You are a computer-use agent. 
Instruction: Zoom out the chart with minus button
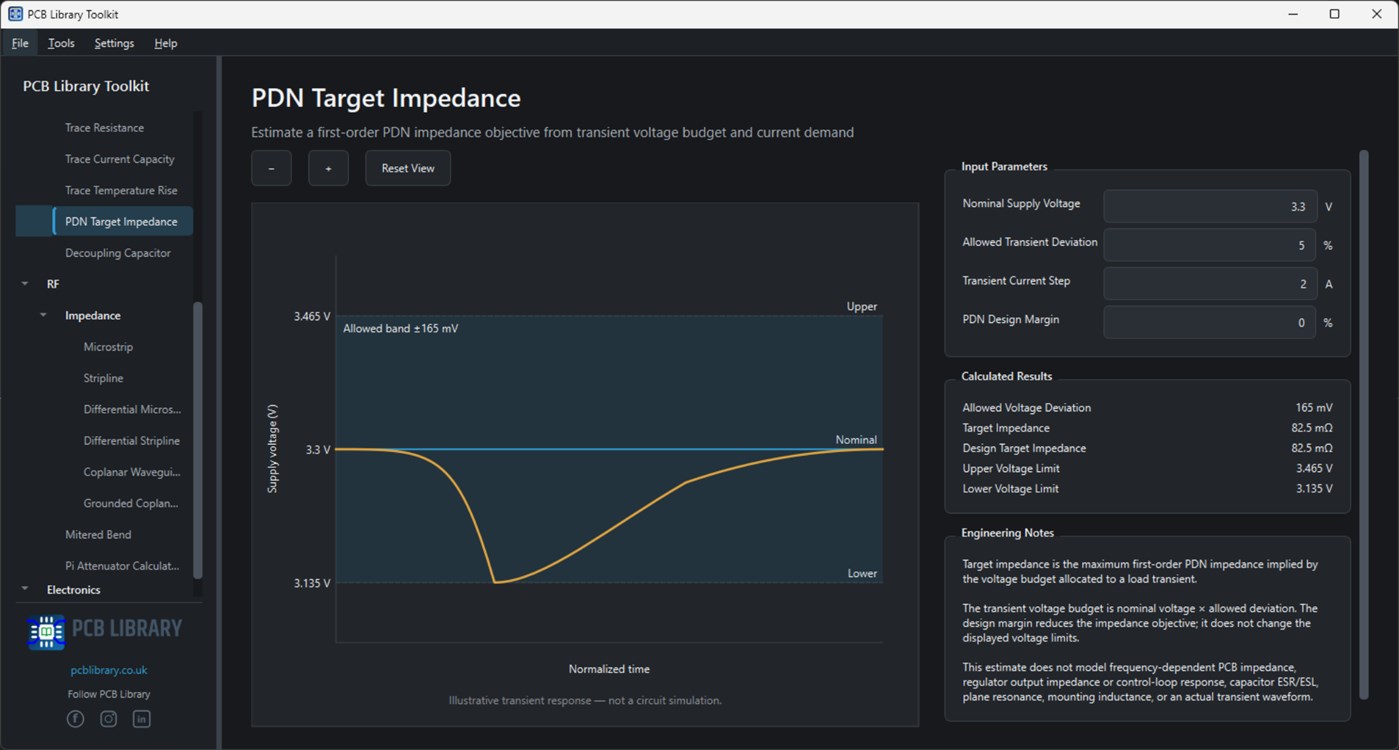[271, 168]
